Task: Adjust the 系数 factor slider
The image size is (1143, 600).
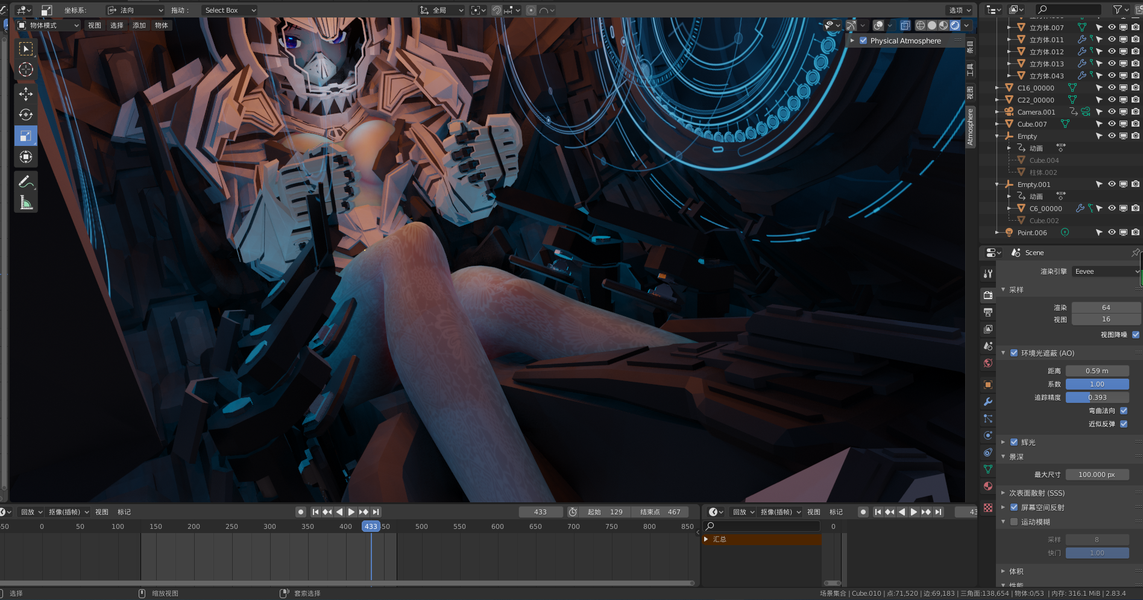Action: [x=1097, y=384]
